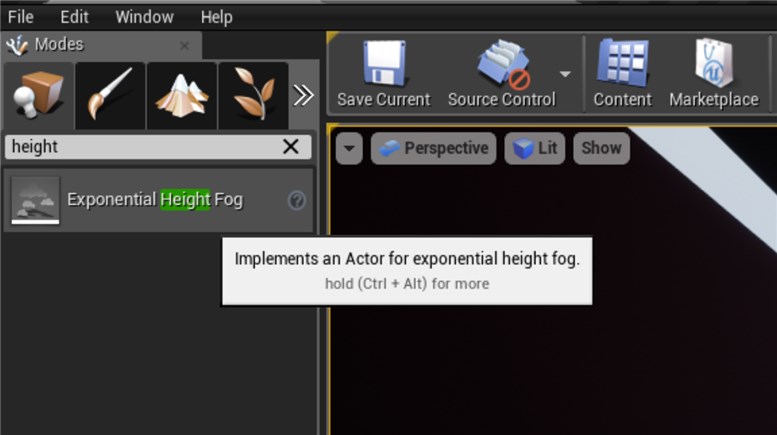Viewport: 777px width, 435px height.
Task: Open the Content browser icon
Action: coord(622,63)
